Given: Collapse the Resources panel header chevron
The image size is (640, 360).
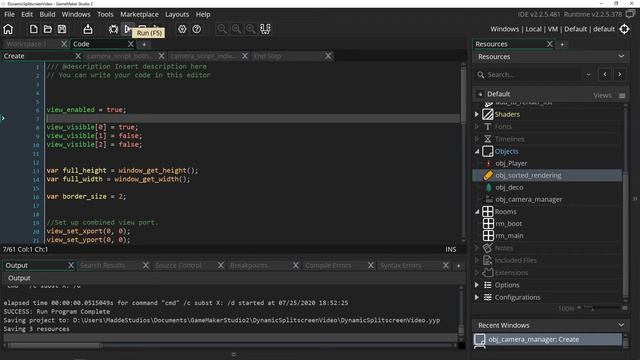Looking at the screenshot, I should tap(621, 56).
